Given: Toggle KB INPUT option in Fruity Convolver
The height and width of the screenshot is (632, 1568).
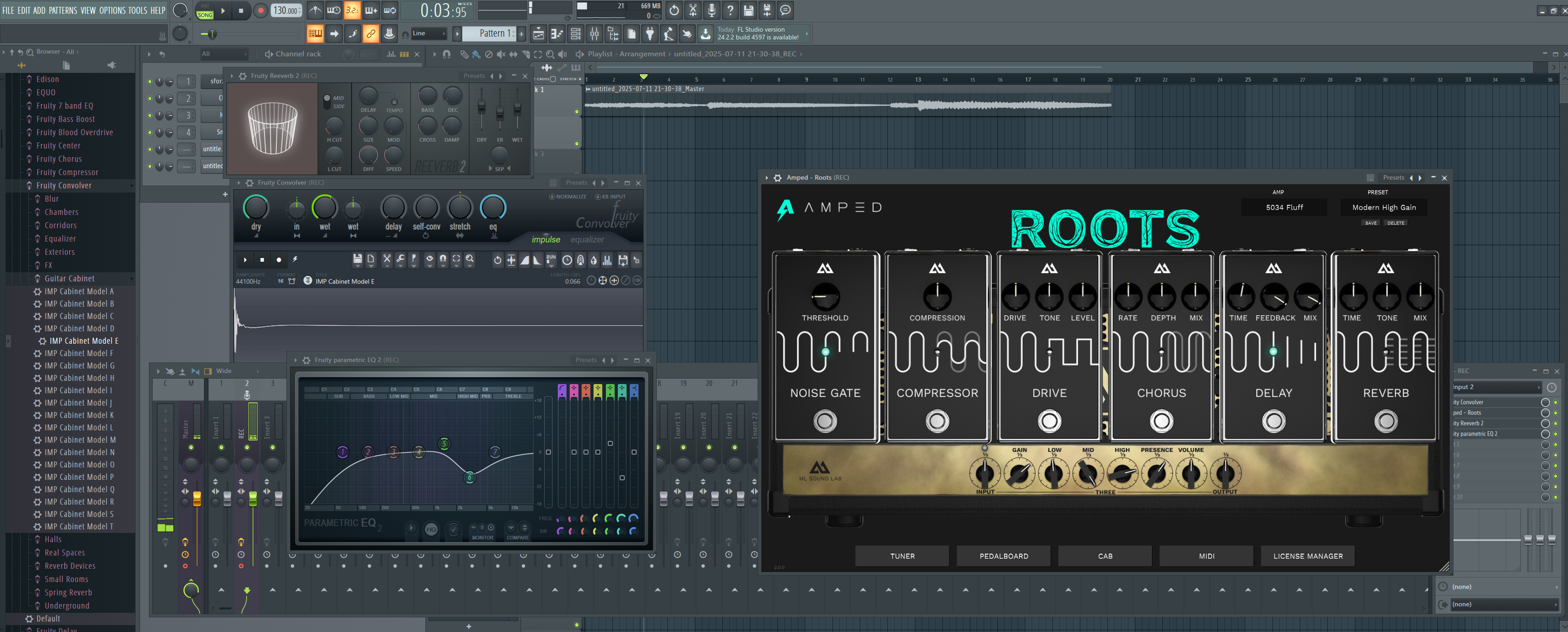Looking at the screenshot, I should click(x=611, y=197).
